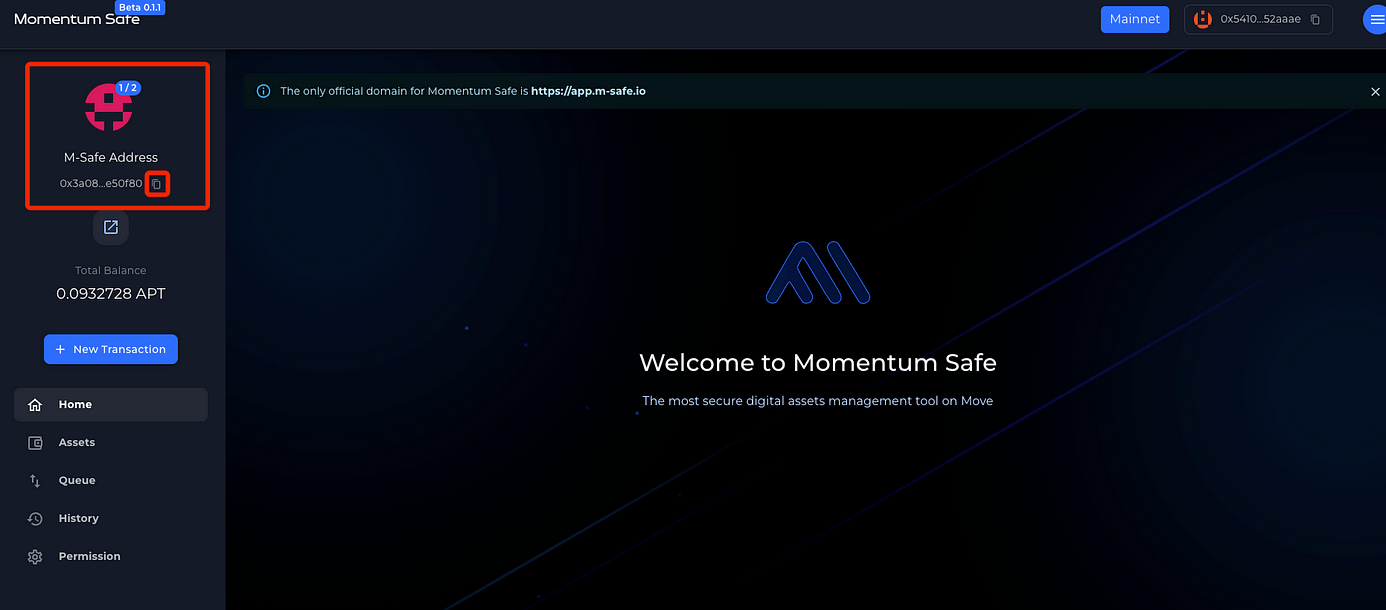Click the info icon in the banner

[263, 91]
